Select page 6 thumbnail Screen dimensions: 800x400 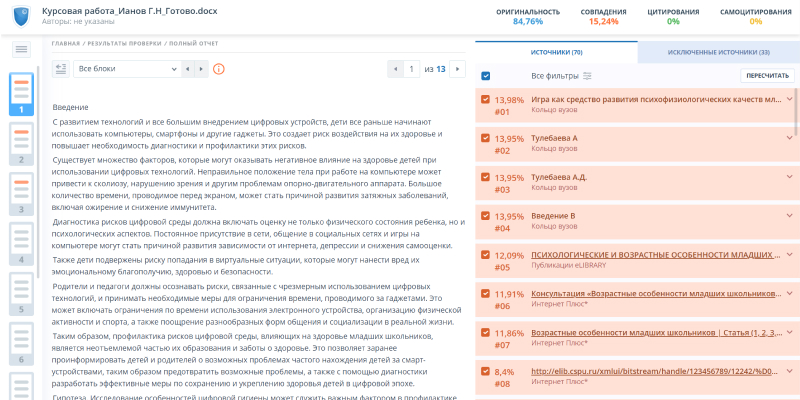pyautogui.click(x=21, y=344)
